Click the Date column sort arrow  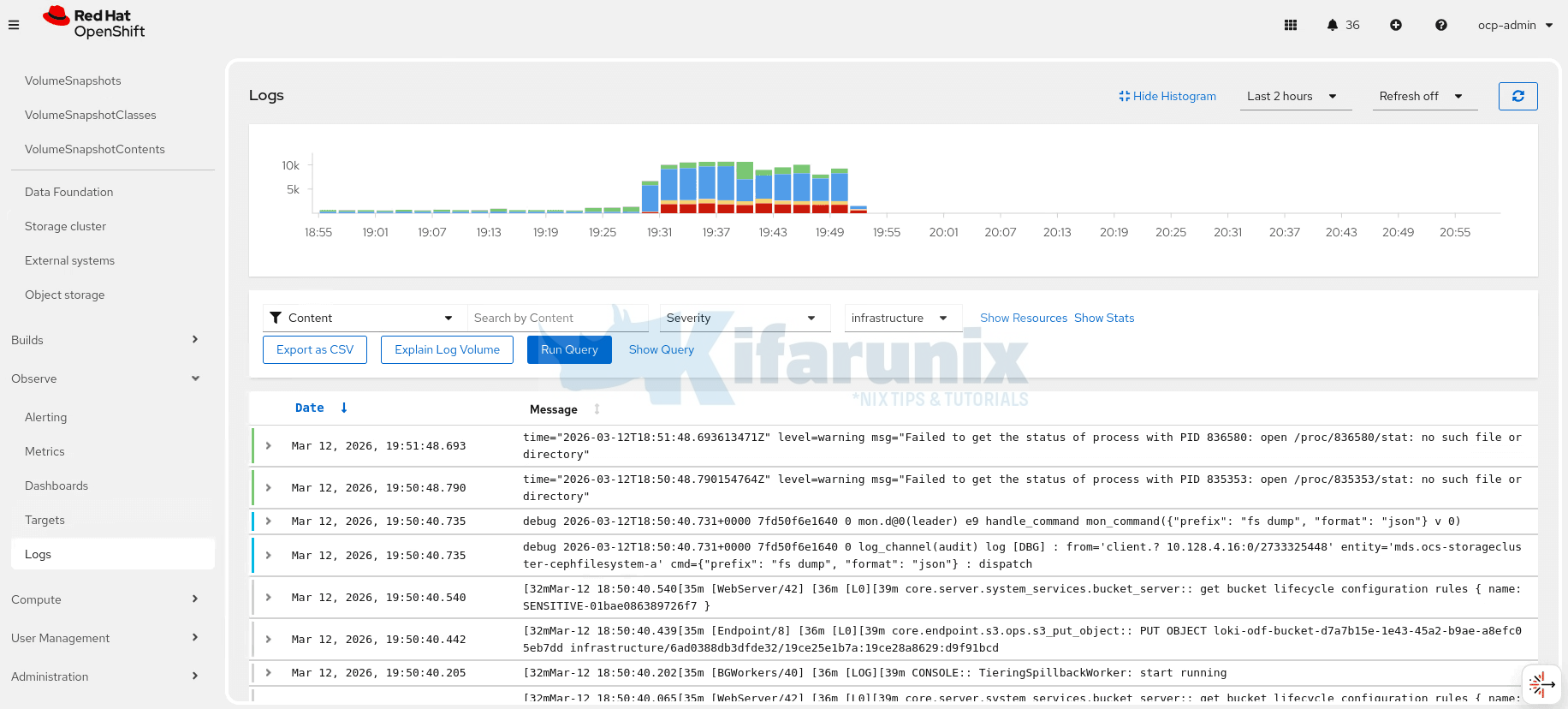(344, 408)
